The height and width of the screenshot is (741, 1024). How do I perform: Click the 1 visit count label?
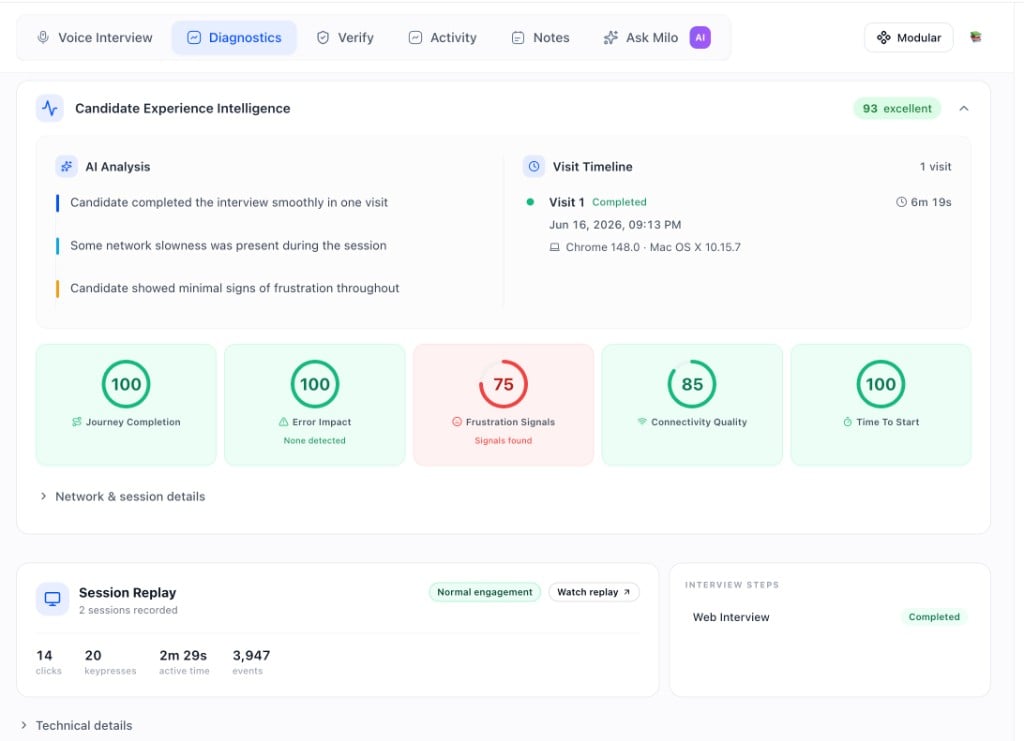tap(935, 167)
